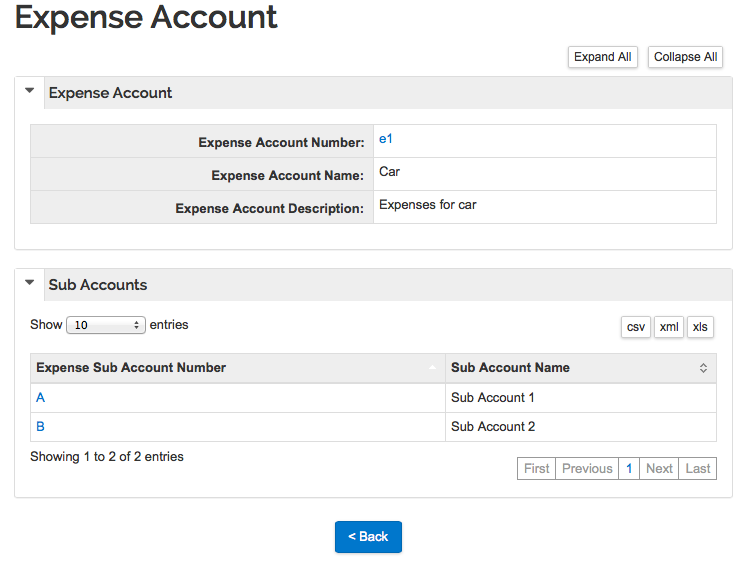
Task: Collapse the Expense Account section arrow
Action: point(29,91)
